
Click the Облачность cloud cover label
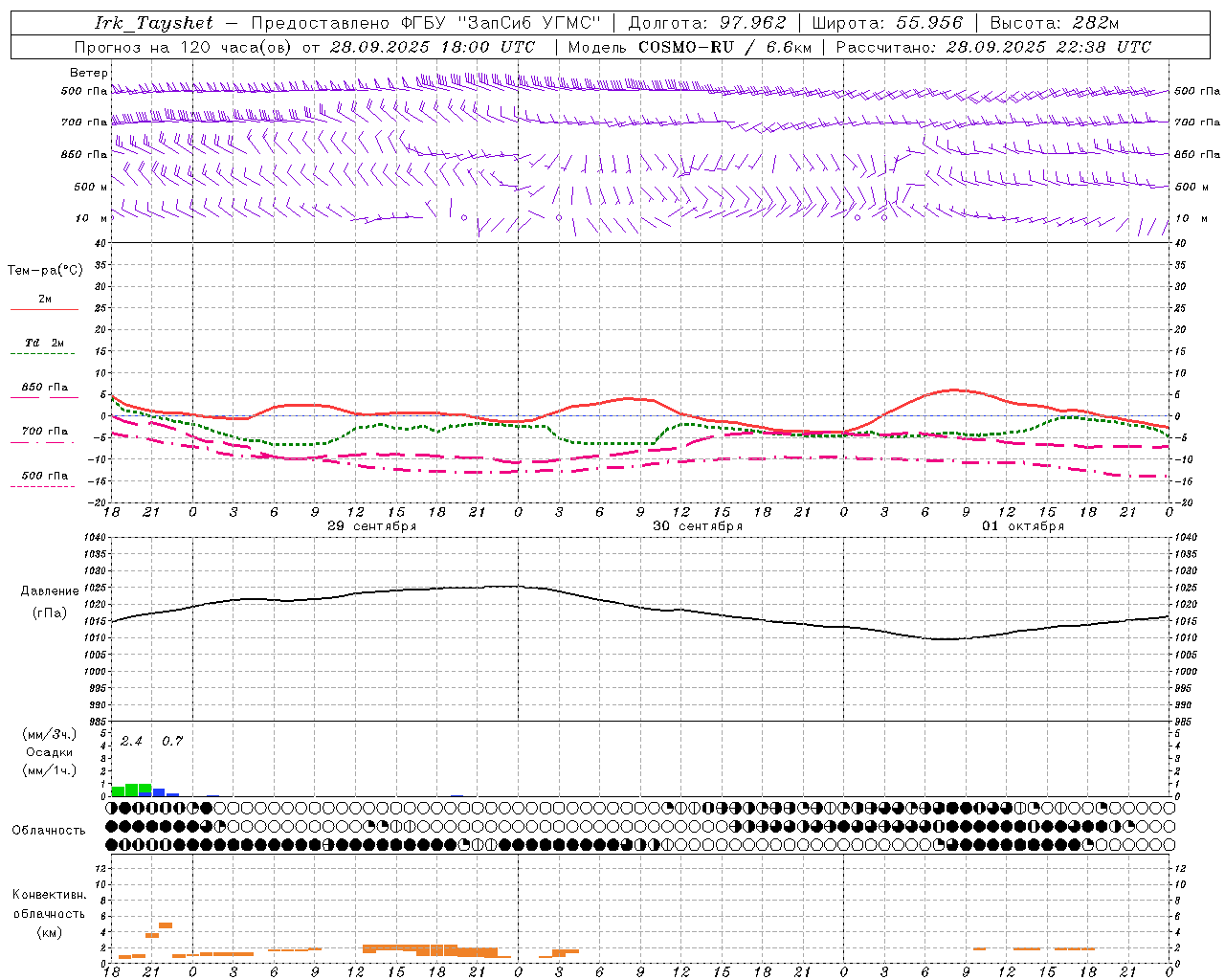click(x=49, y=831)
